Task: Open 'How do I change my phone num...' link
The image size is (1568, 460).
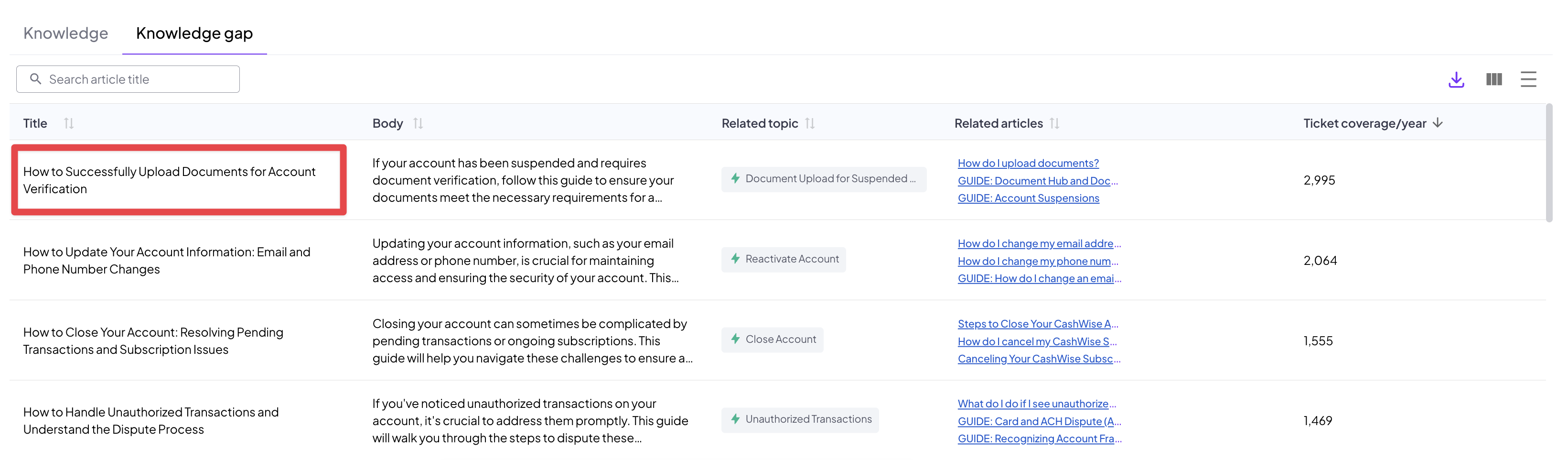Action: [x=1038, y=262]
